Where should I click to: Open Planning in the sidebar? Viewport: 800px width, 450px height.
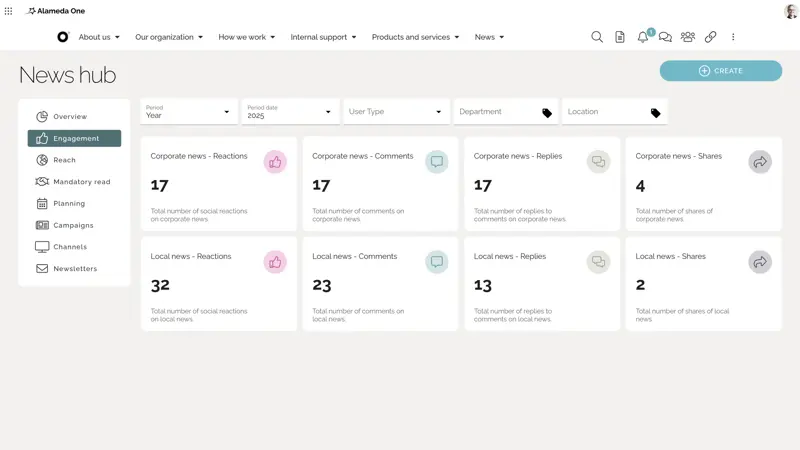tap(74, 204)
